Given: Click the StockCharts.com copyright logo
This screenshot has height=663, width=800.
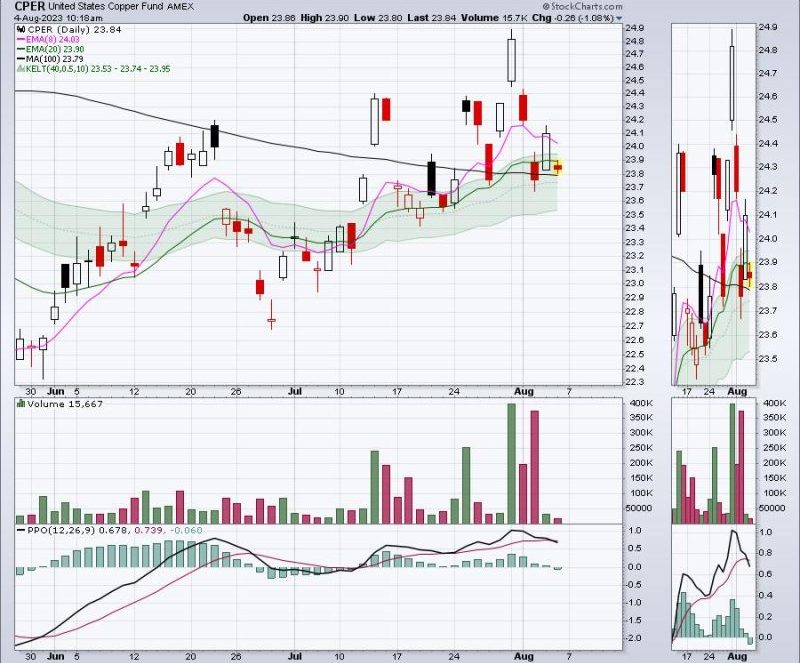Looking at the screenshot, I should [x=582, y=7].
